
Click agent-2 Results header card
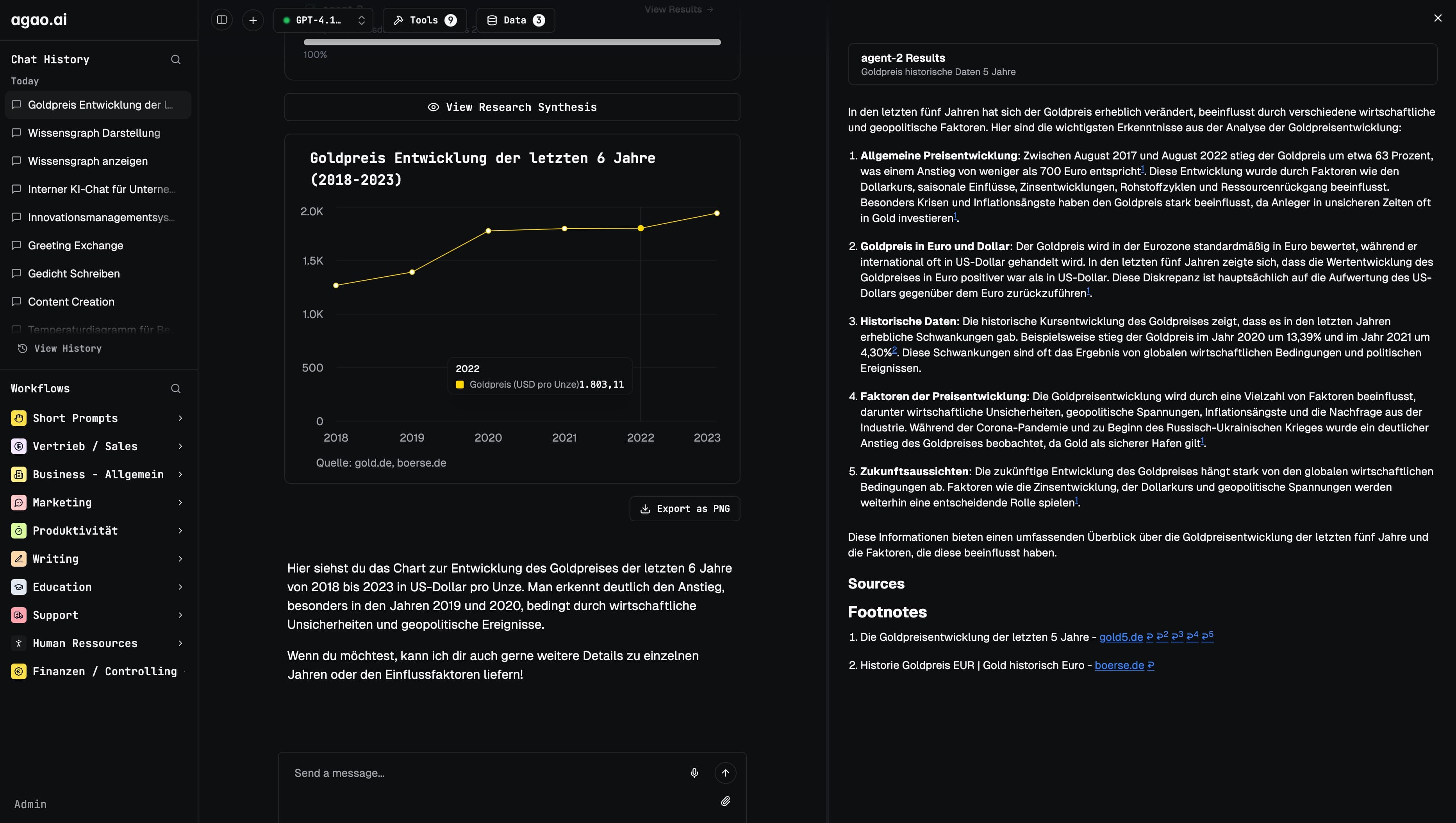click(x=1142, y=64)
